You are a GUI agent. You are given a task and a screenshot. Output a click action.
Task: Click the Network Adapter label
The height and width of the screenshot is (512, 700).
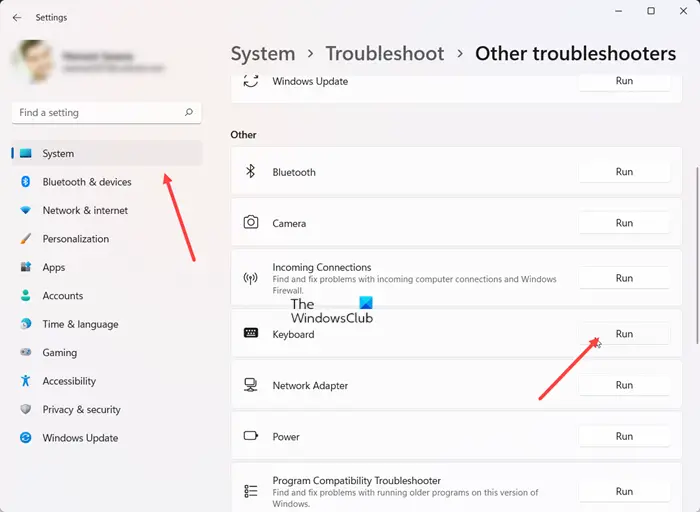pos(310,385)
